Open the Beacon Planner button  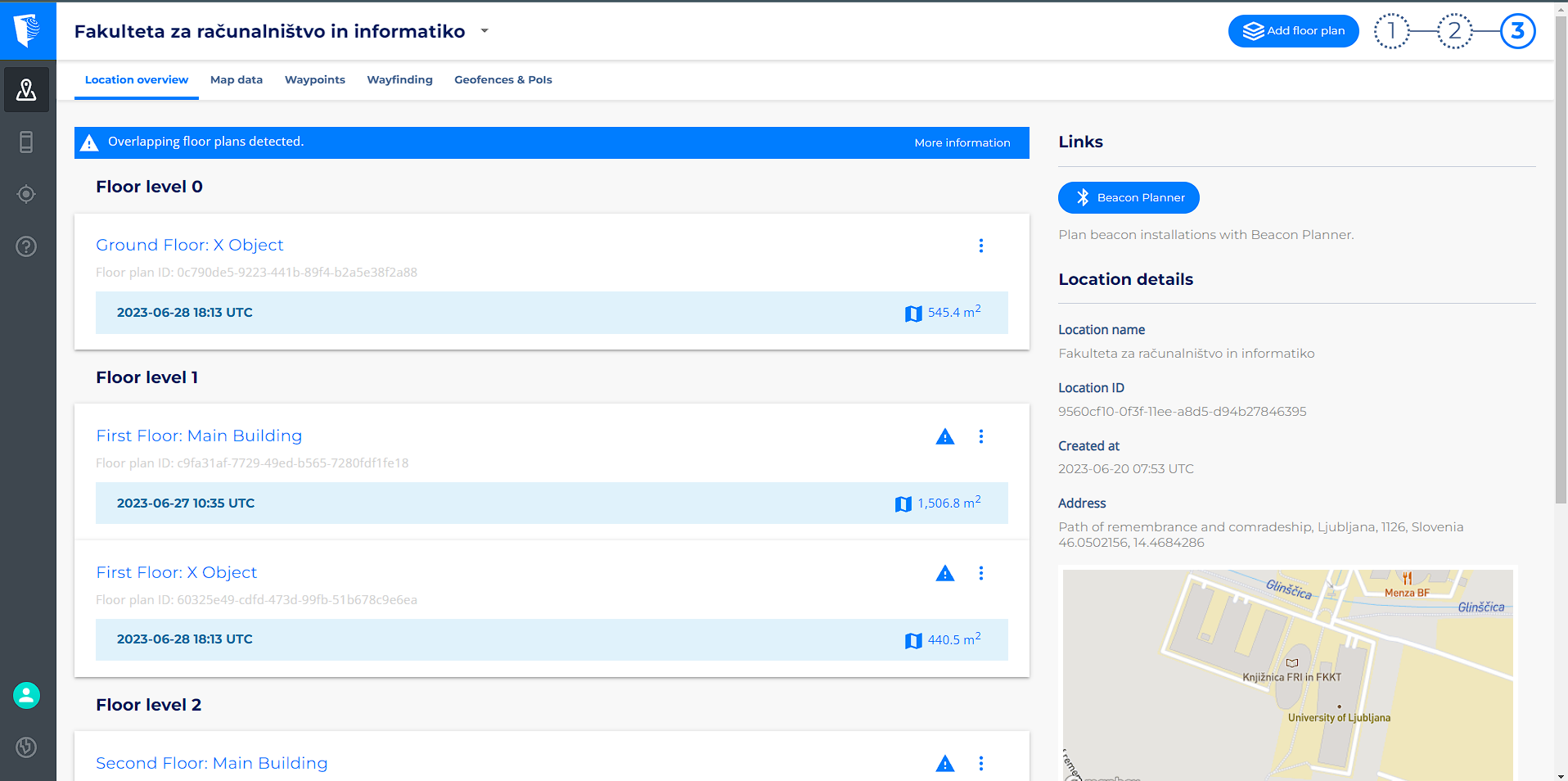tap(1129, 197)
